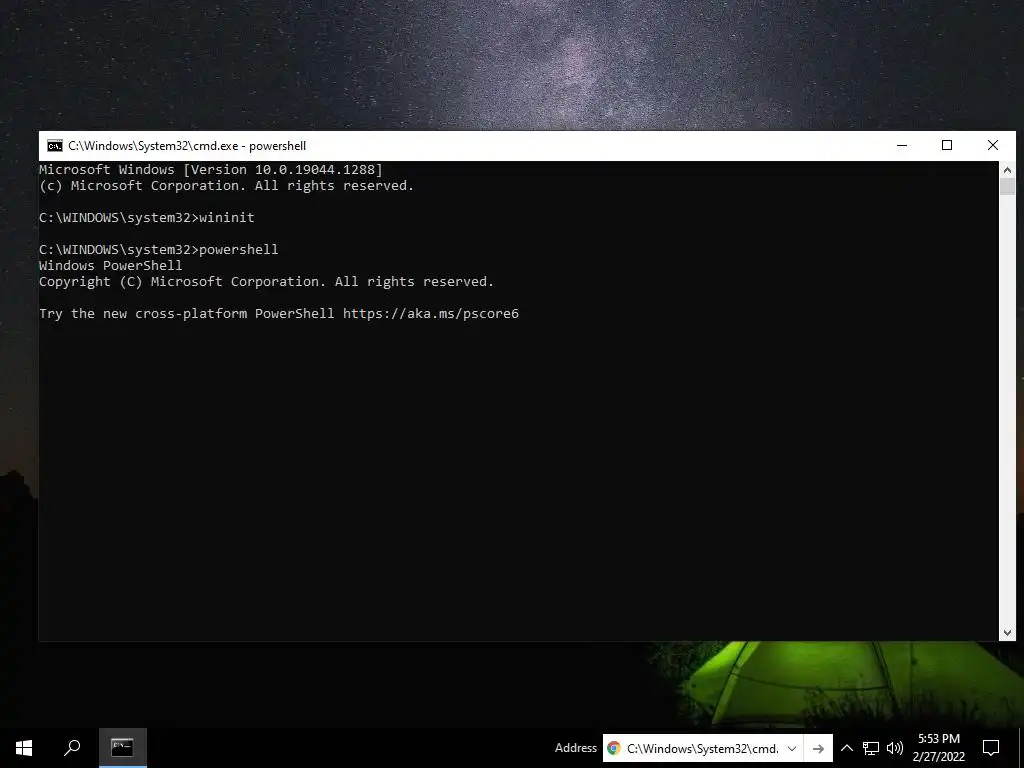Open the clock showing 5:53 PM

pos(939,748)
